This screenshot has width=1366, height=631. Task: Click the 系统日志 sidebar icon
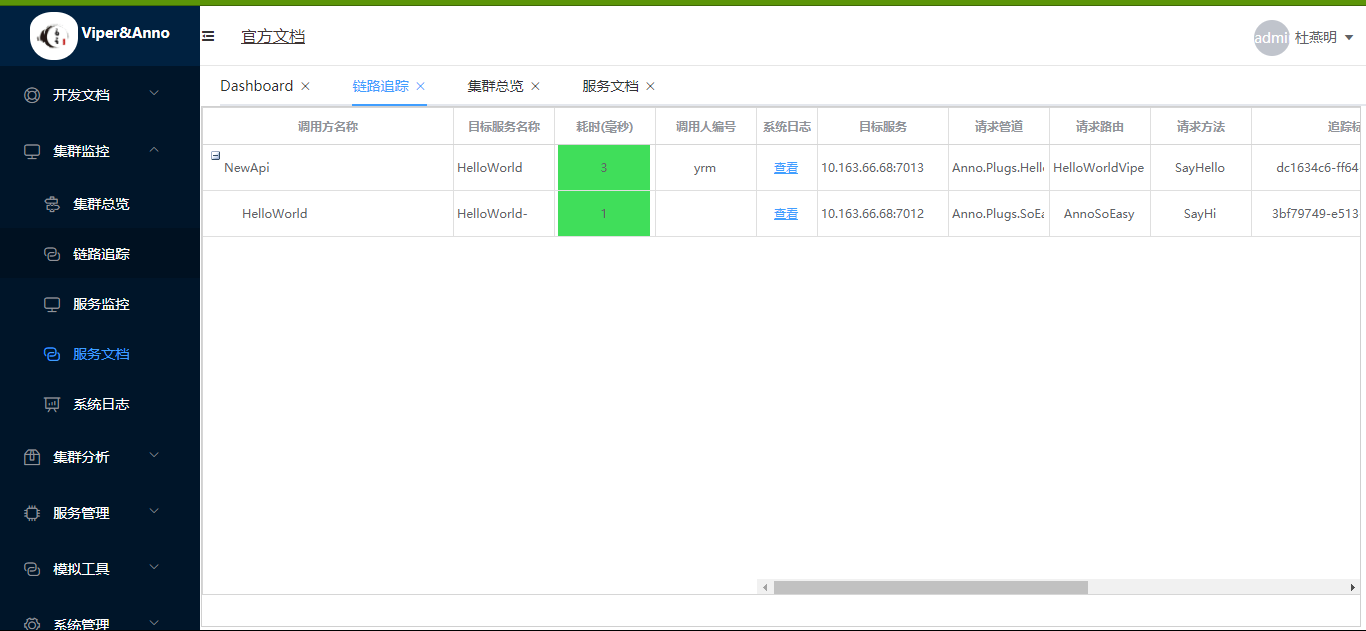click(x=52, y=404)
